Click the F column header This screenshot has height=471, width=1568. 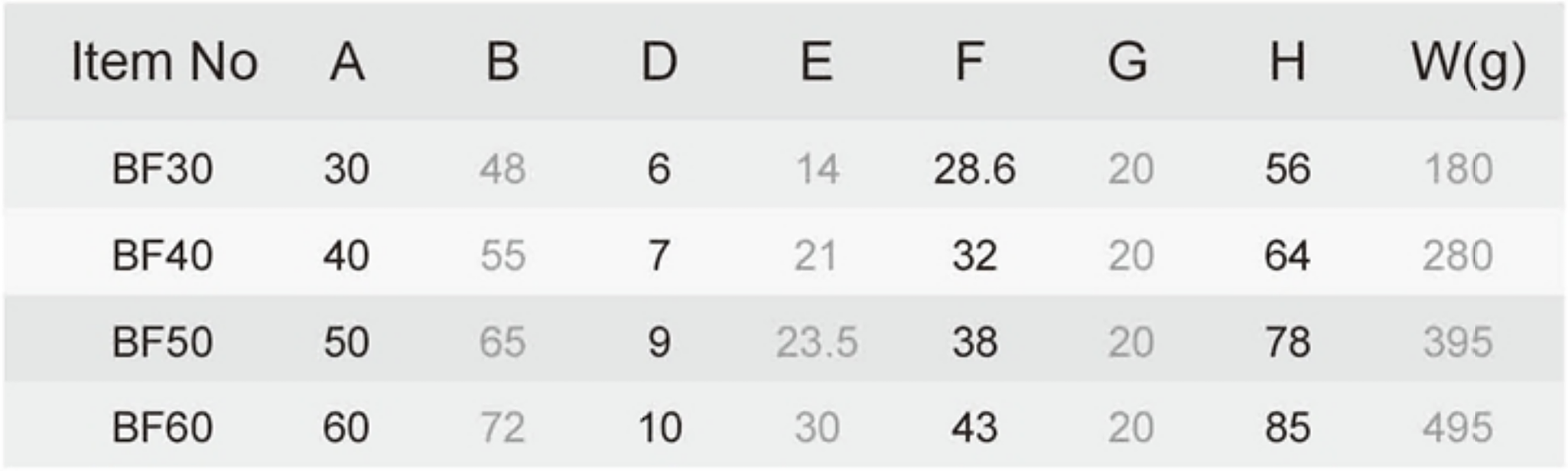(970, 61)
